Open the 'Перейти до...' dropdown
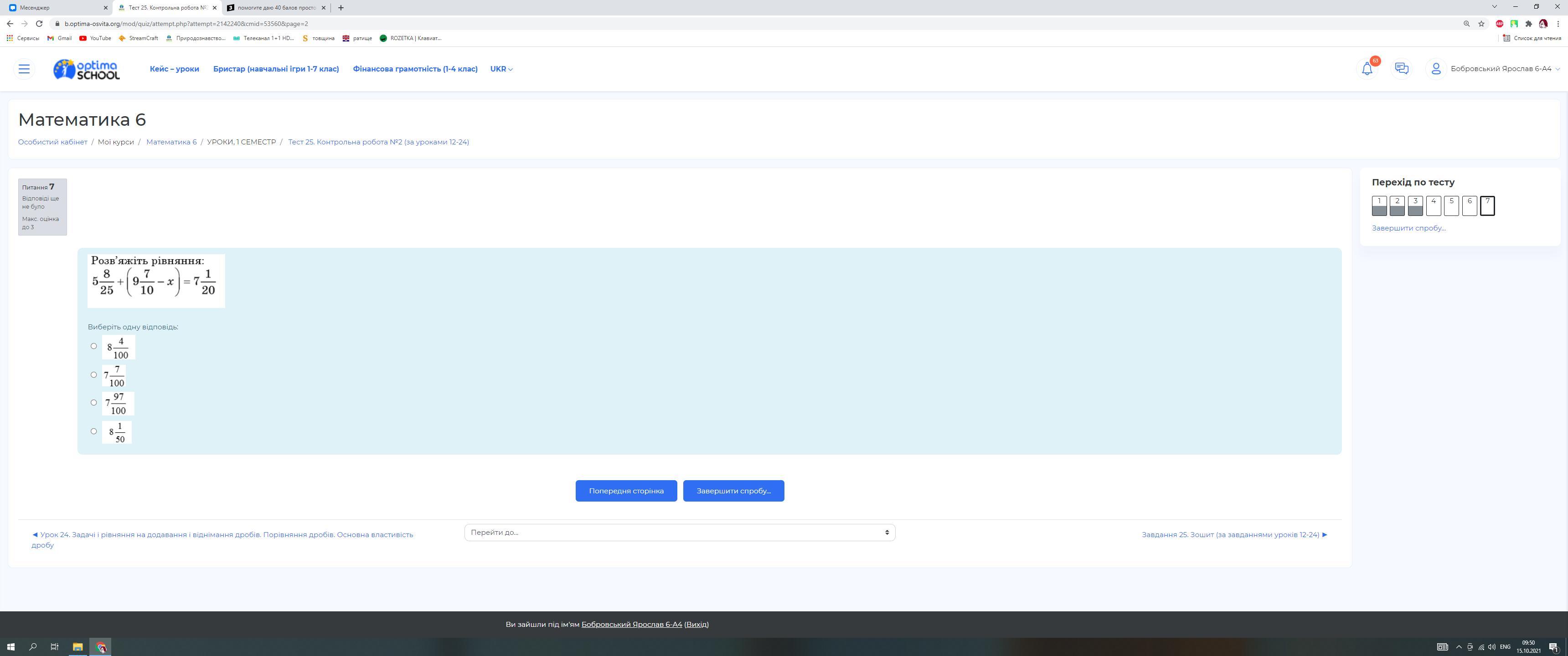The height and width of the screenshot is (656, 1568). tap(679, 533)
